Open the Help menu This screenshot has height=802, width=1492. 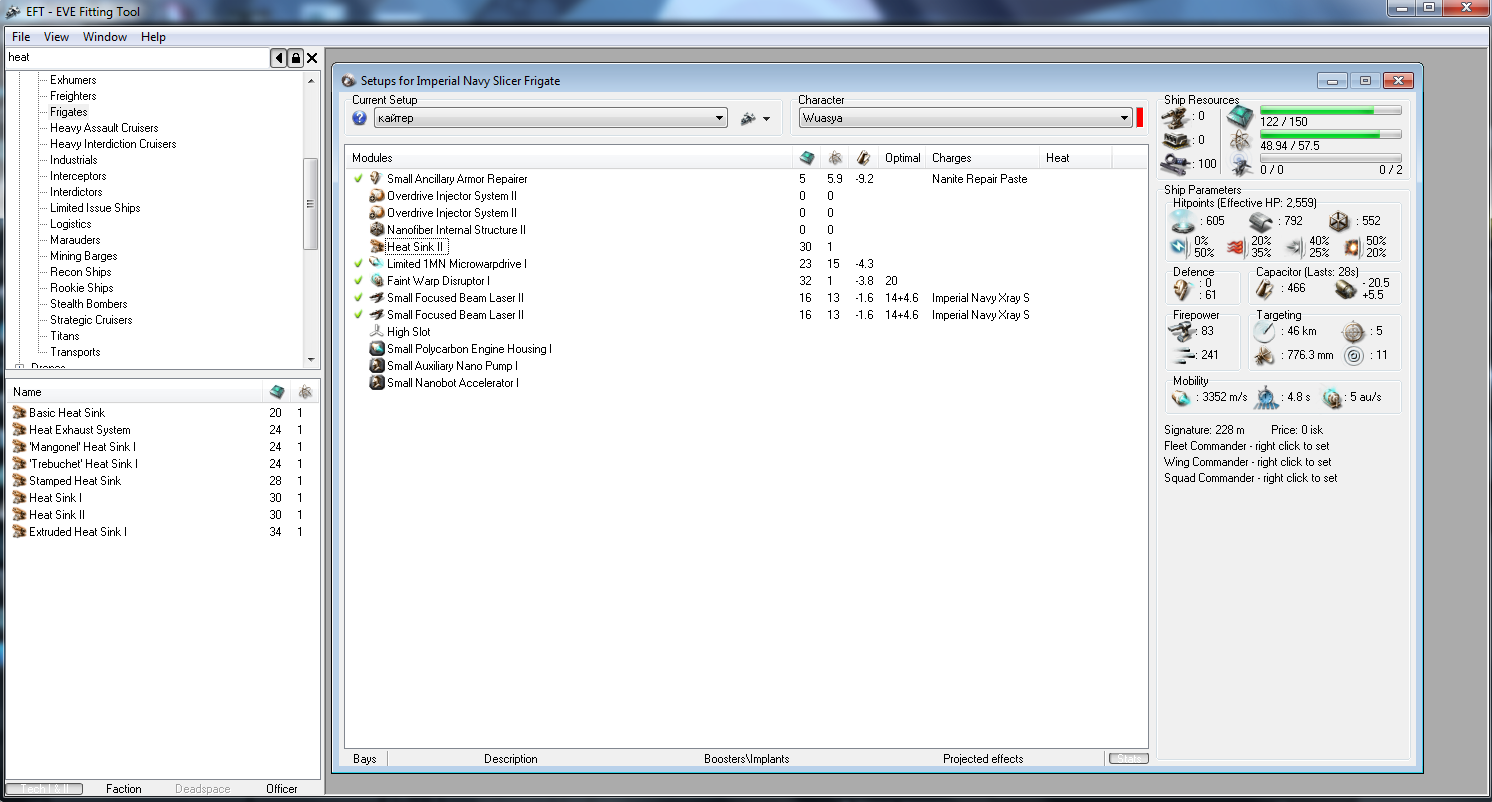[153, 37]
